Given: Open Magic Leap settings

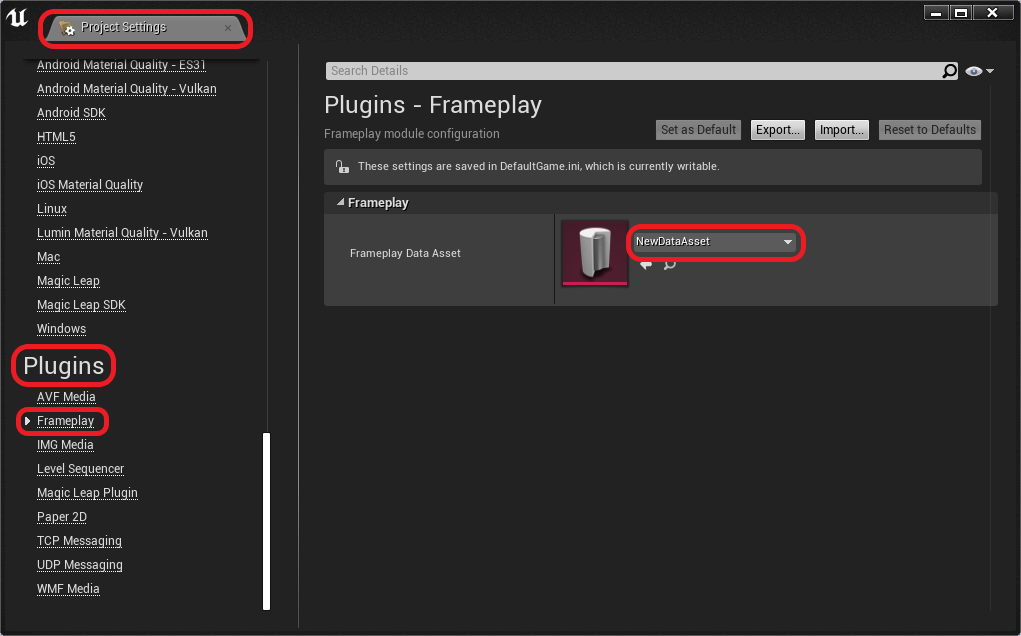Looking at the screenshot, I should coord(68,281).
